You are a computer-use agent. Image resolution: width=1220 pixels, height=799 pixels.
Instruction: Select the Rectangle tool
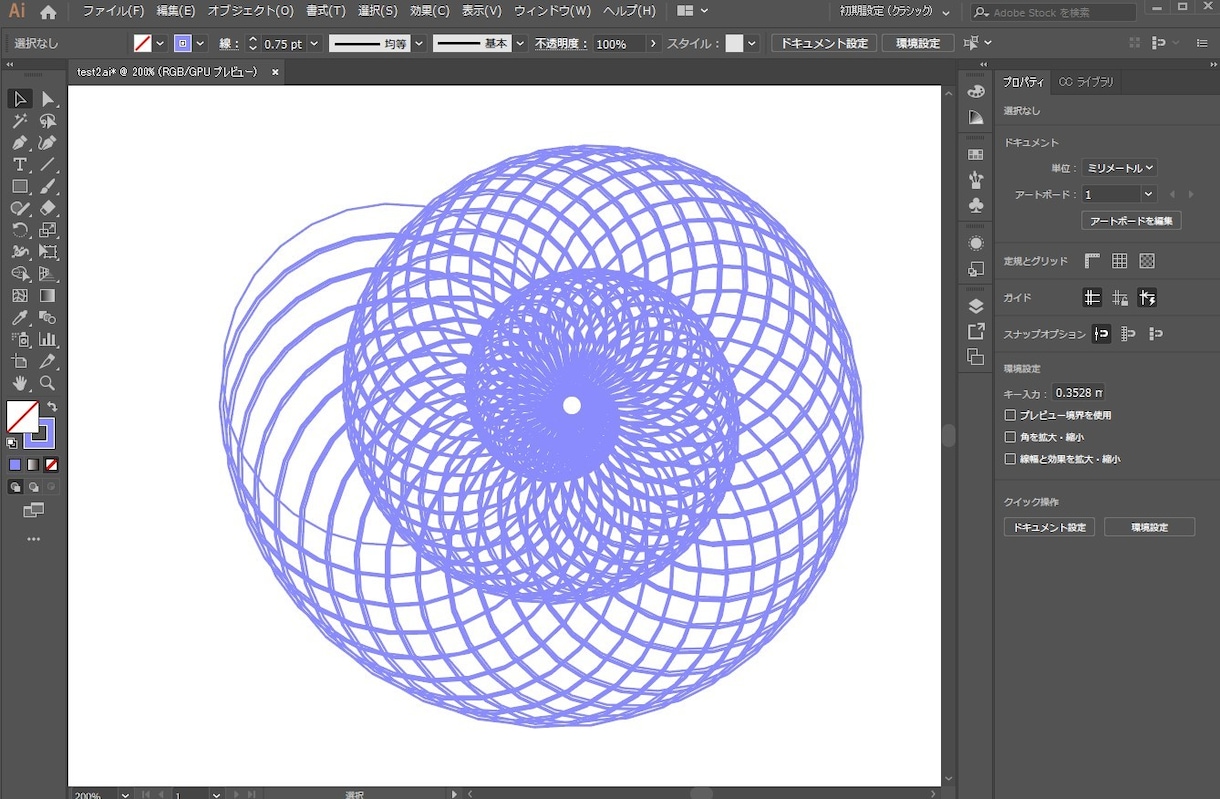[19, 186]
